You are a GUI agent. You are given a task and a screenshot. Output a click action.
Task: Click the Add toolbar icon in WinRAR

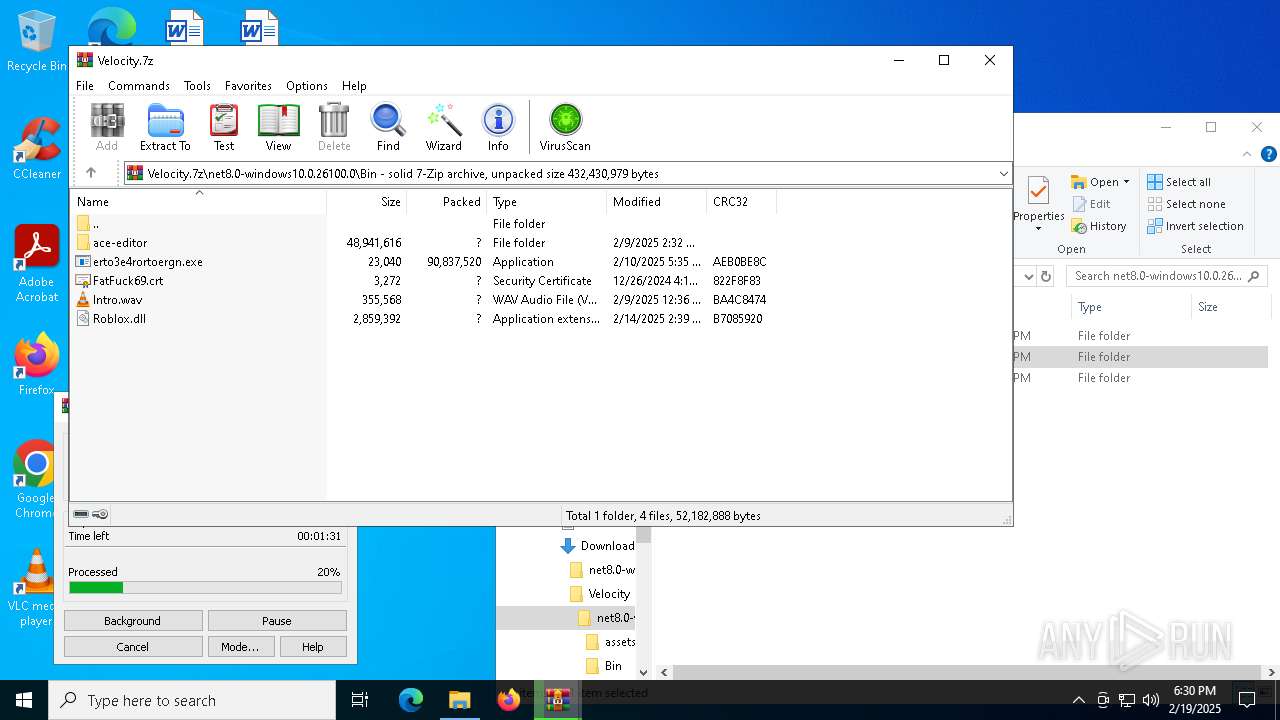coord(107,127)
